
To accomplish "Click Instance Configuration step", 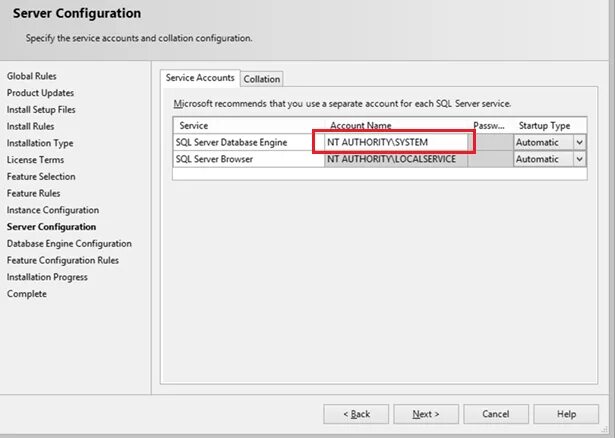I will point(53,210).
